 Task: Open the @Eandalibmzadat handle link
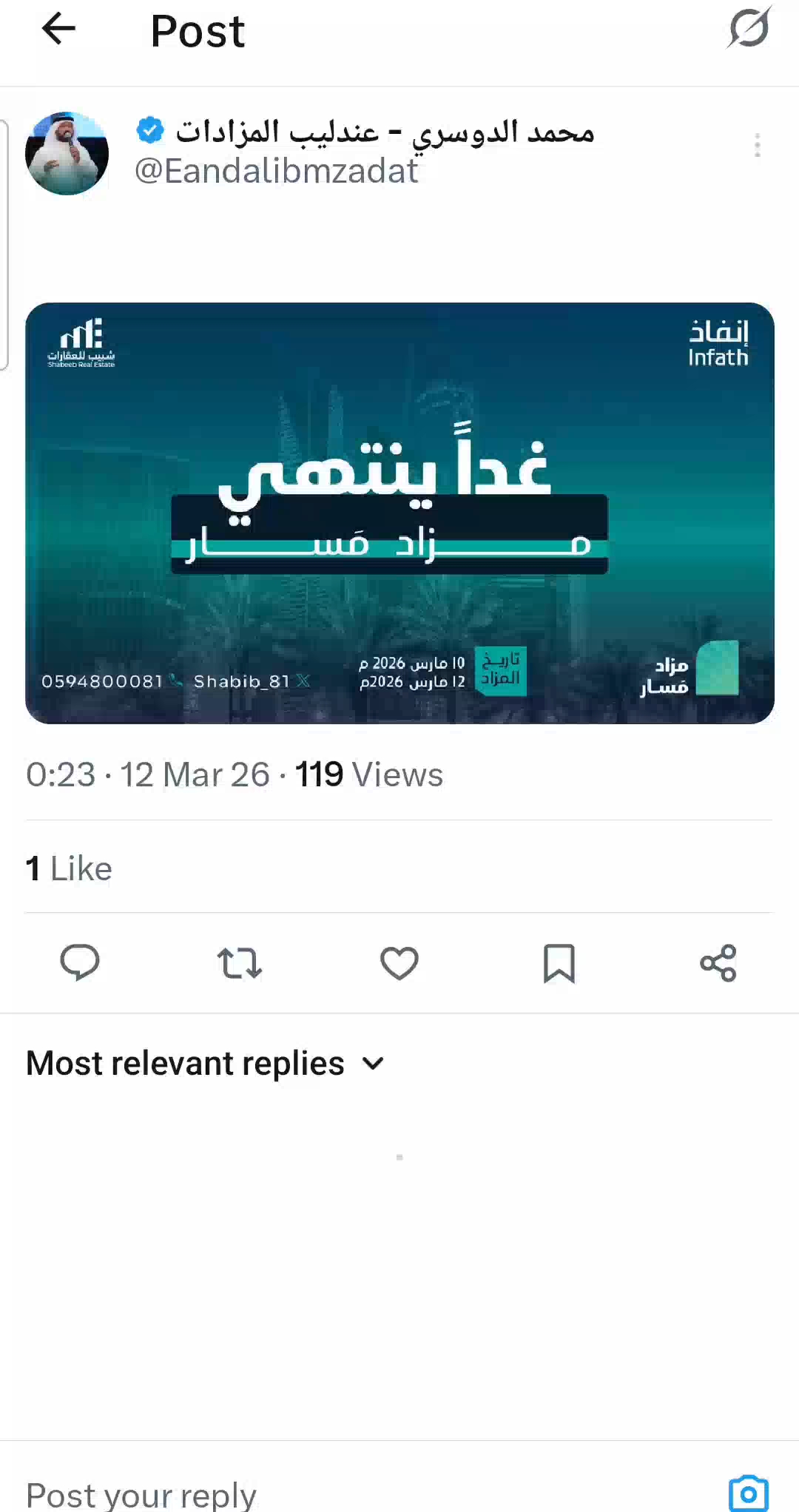click(277, 171)
